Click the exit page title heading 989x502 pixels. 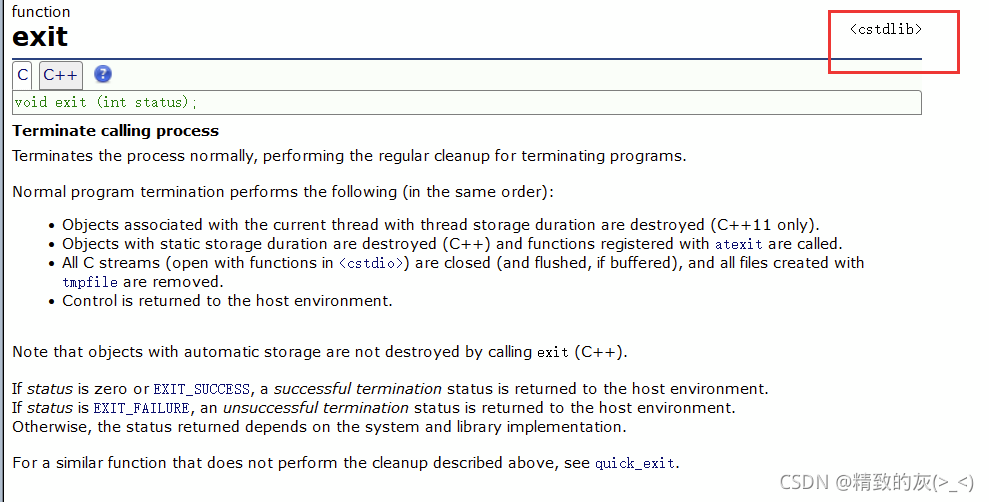[x=40, y=37]
